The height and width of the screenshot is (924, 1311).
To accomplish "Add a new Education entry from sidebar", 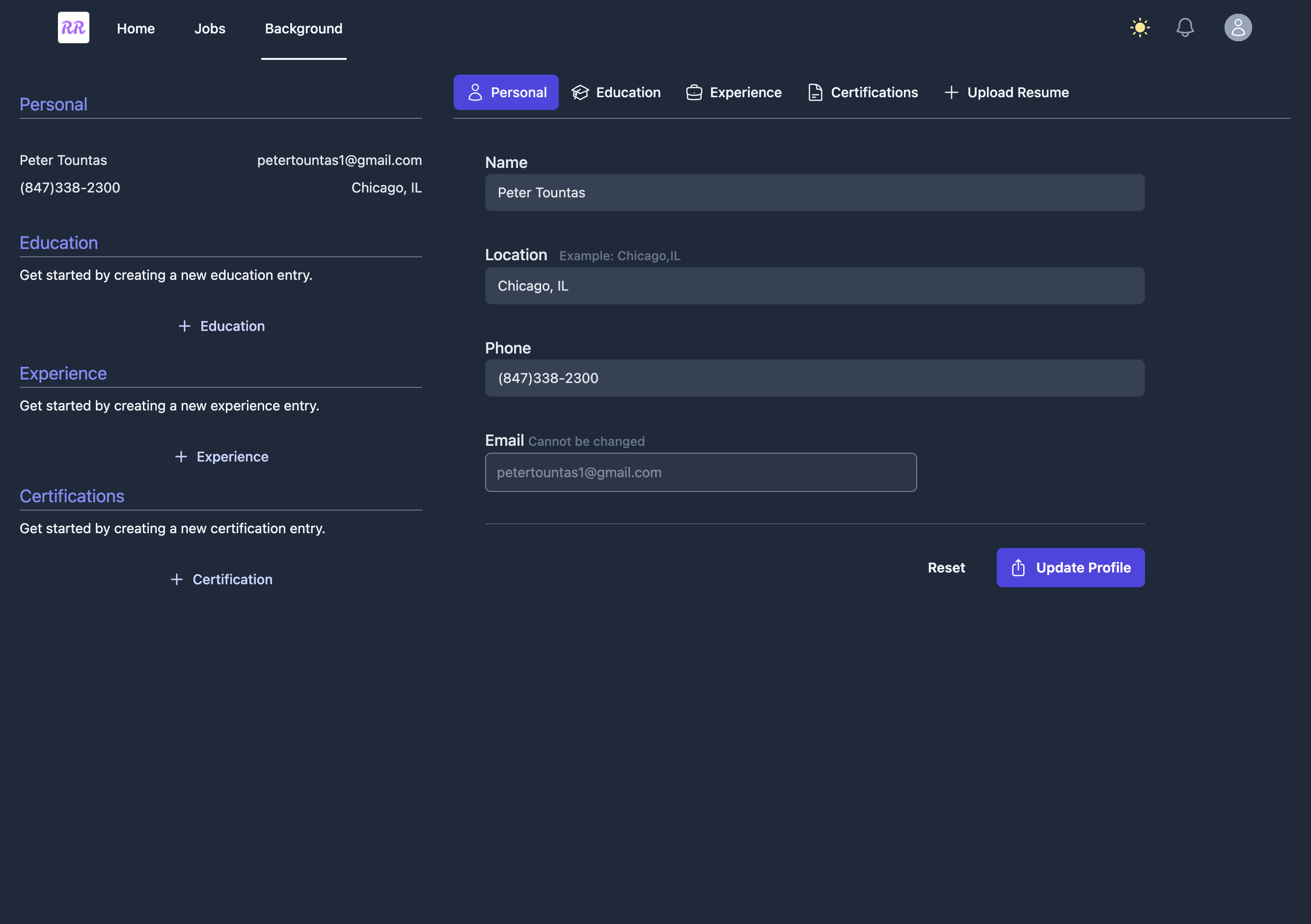I will [221, 326].
